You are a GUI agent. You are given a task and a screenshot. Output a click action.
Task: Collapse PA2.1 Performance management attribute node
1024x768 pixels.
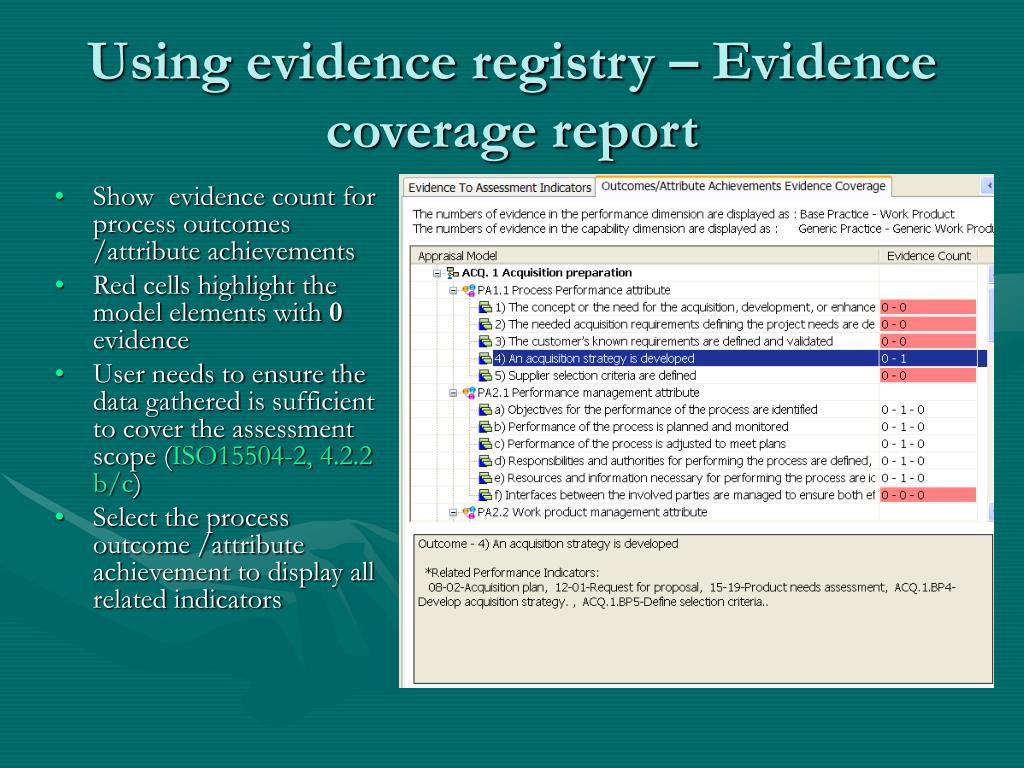[x=453, y=392]
